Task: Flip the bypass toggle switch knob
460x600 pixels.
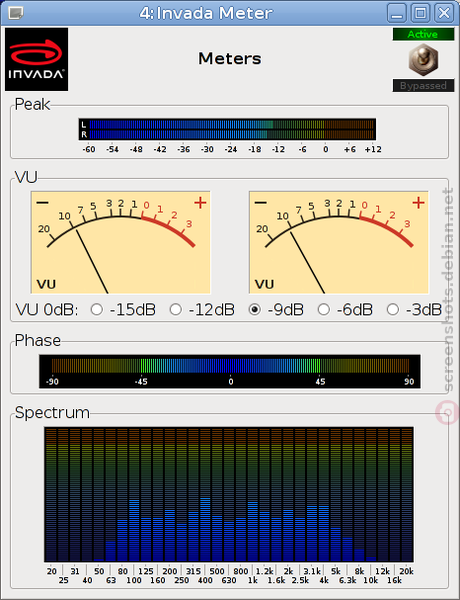Action: [x=423, y=60]
